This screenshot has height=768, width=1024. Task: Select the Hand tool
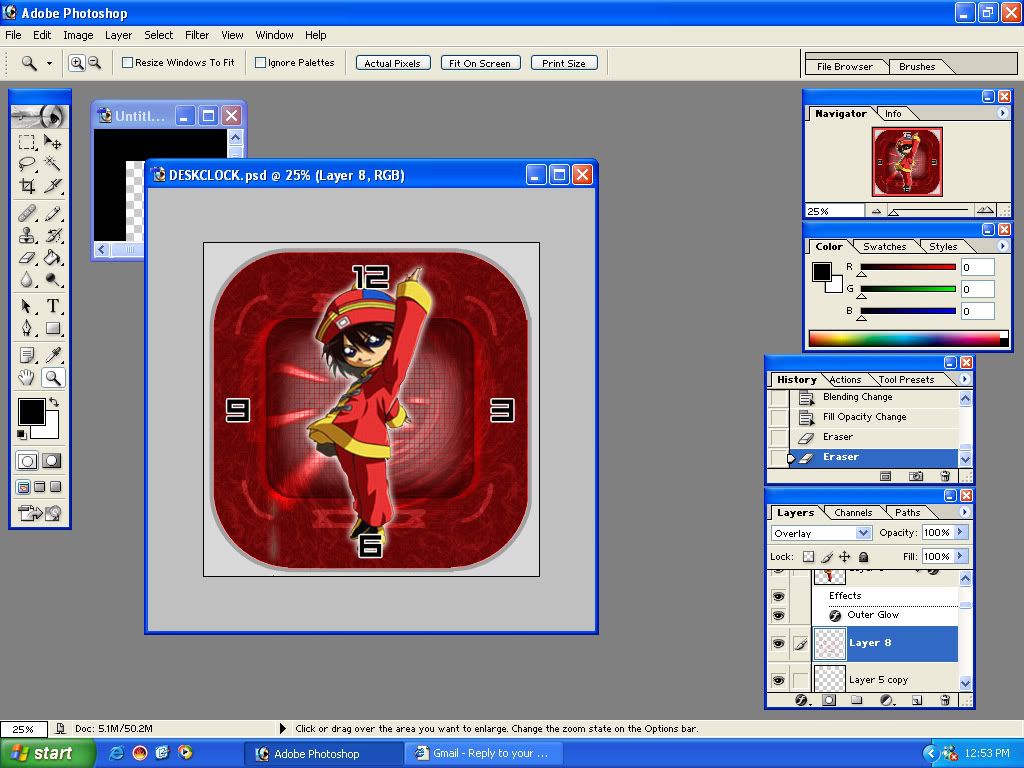(27, 377)
